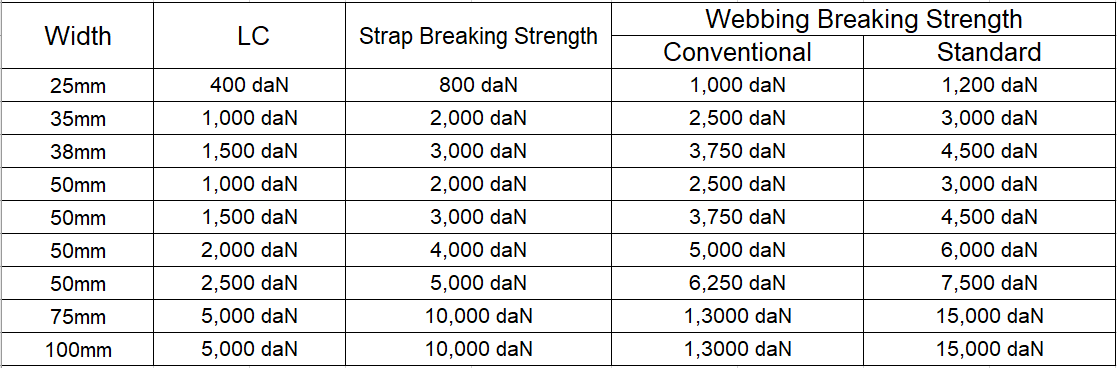Select the 75mm width cell
The height and width of the screenshot is (368, 1117).
(x=78, y=316)
